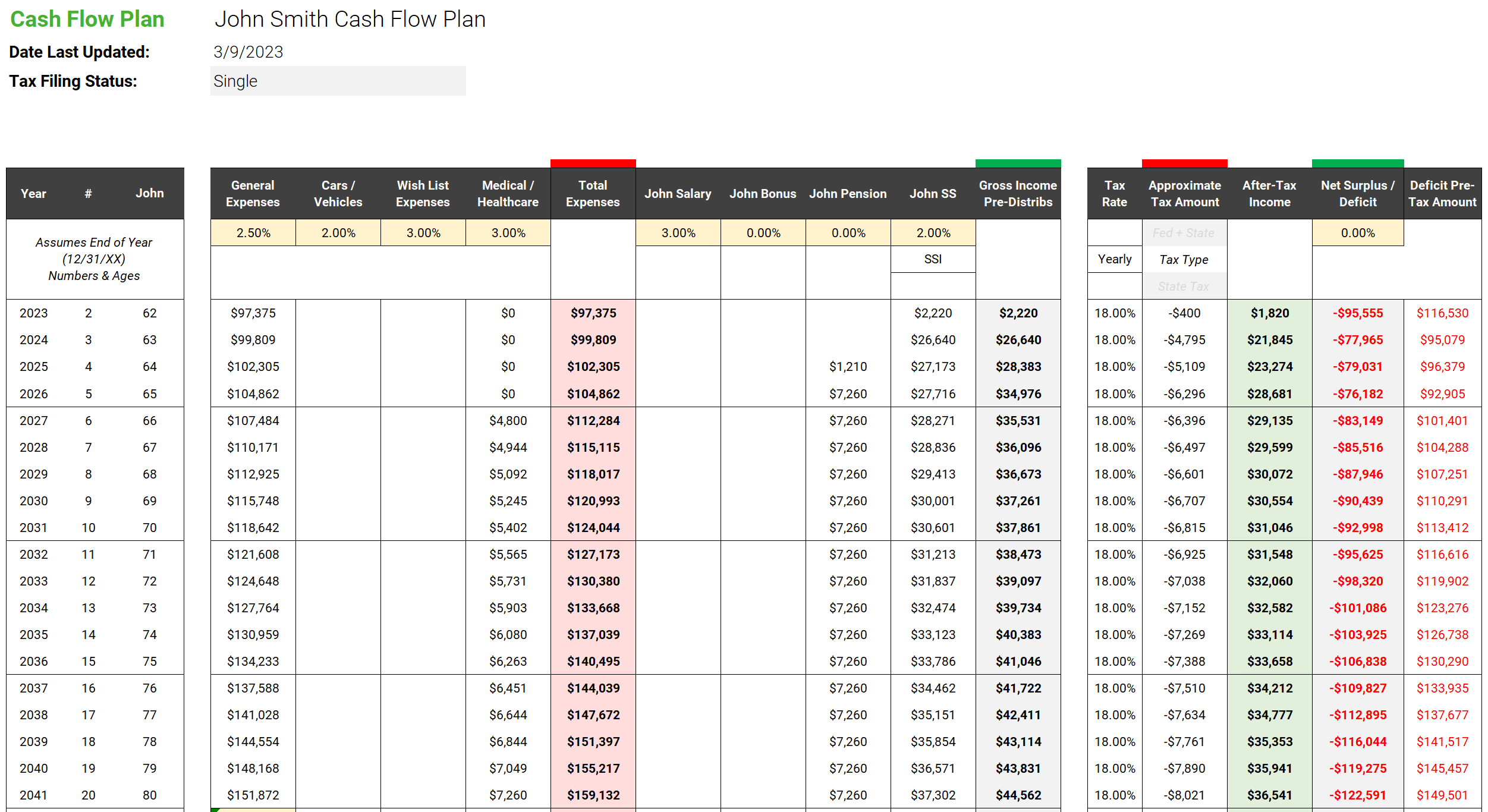Select the State Tax cell

coord(1184,286)
